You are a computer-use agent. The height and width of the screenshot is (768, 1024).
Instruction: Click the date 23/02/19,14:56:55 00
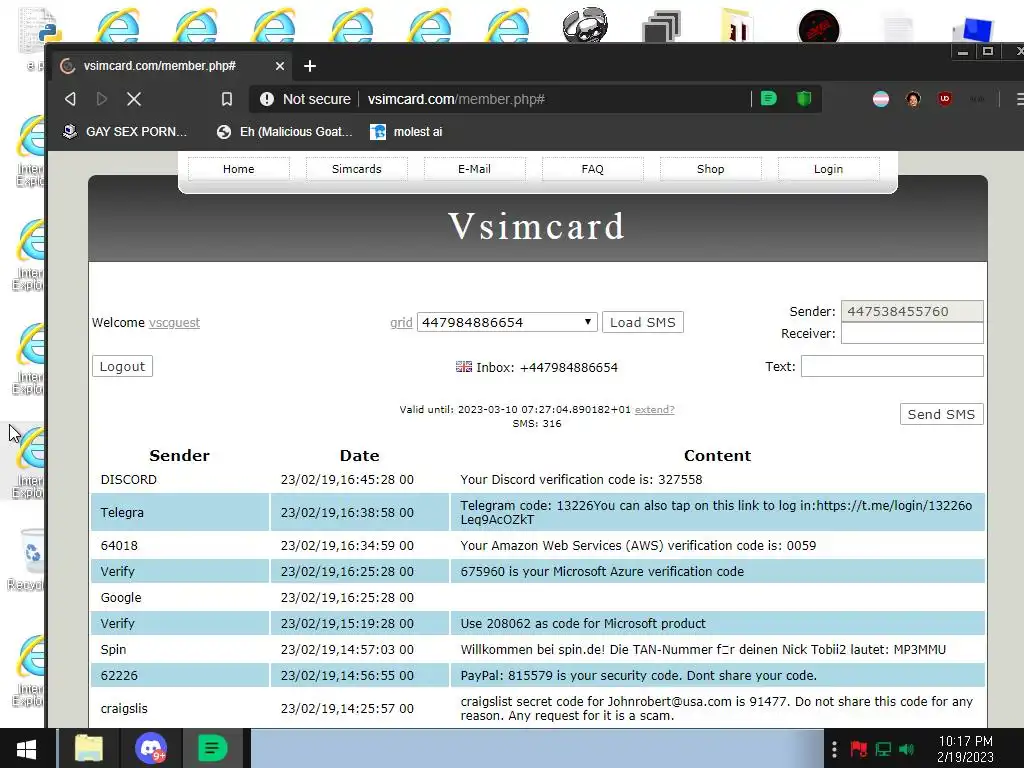click(347, 675)
